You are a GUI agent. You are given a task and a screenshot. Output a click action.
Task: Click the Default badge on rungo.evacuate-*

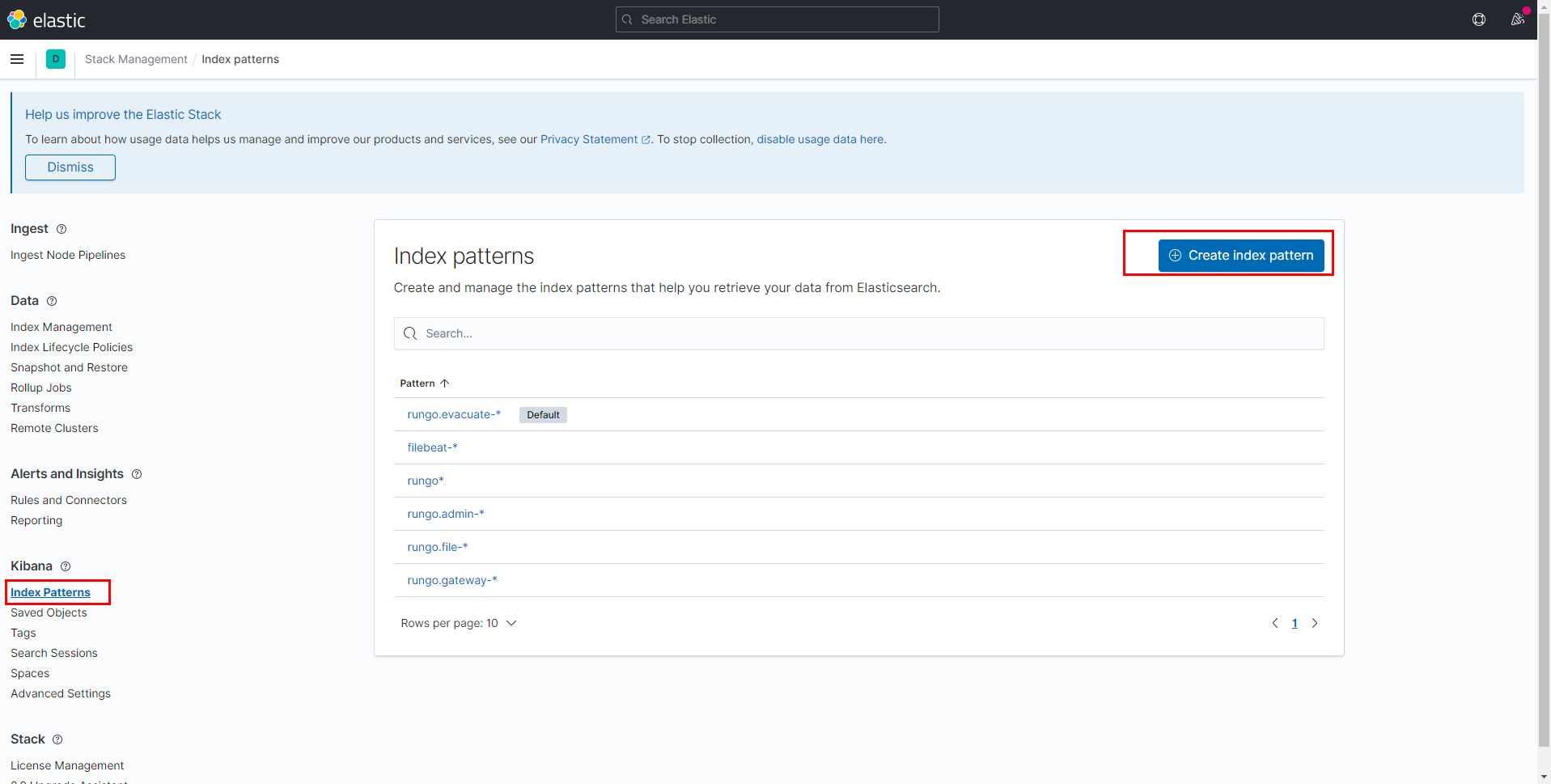tap(542, 414)
